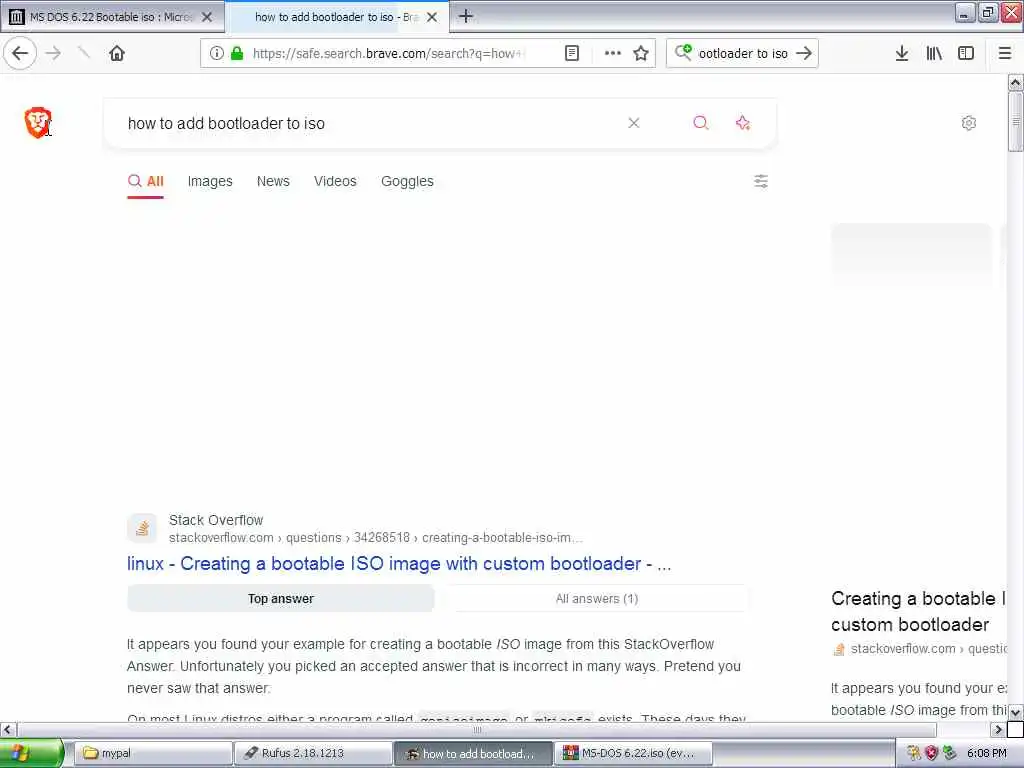Open the search filters slider icon

click(761, 181)
